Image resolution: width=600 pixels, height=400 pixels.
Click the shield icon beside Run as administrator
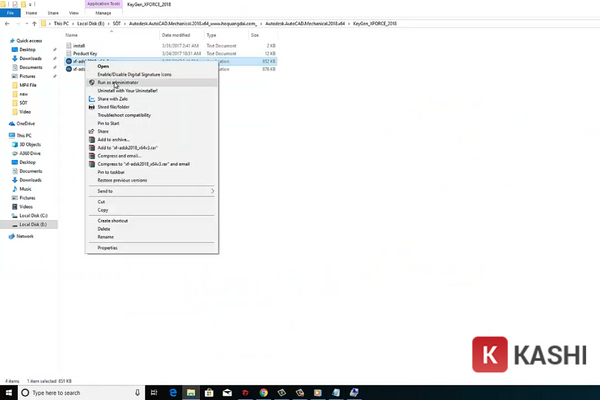click(x=92, y=82)
